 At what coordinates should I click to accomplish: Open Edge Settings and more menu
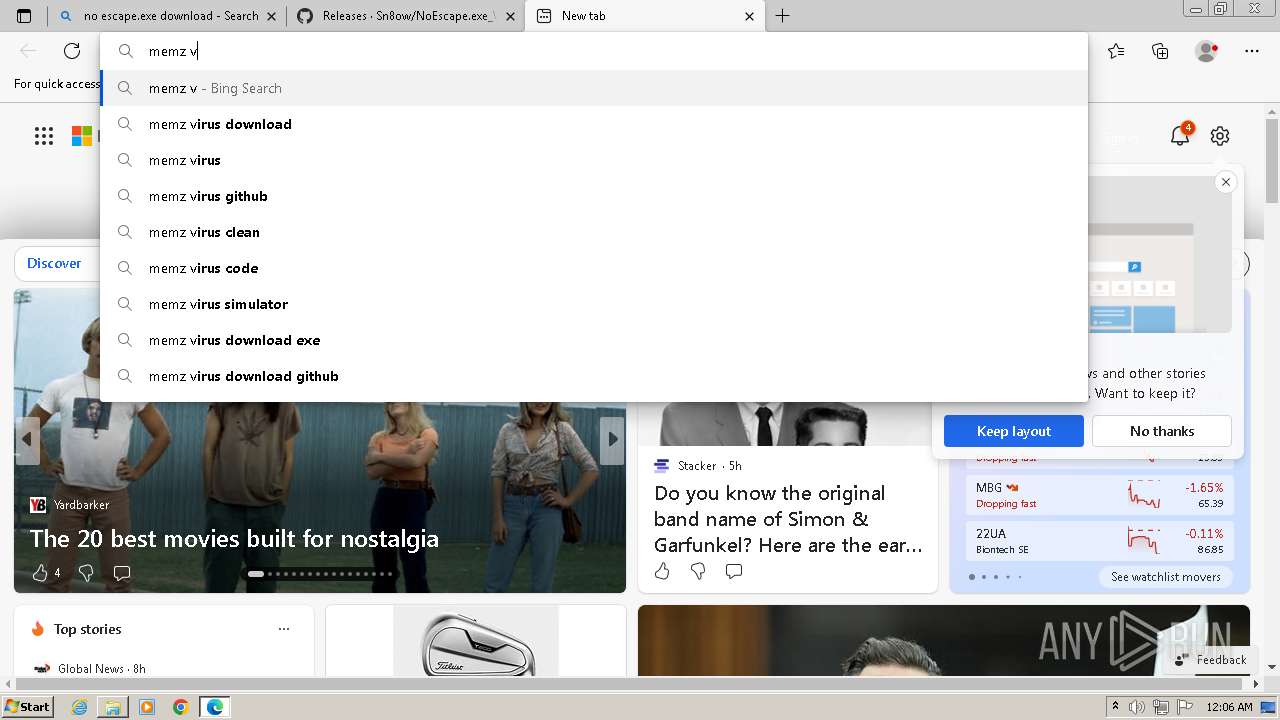[x=1252, y=51]
